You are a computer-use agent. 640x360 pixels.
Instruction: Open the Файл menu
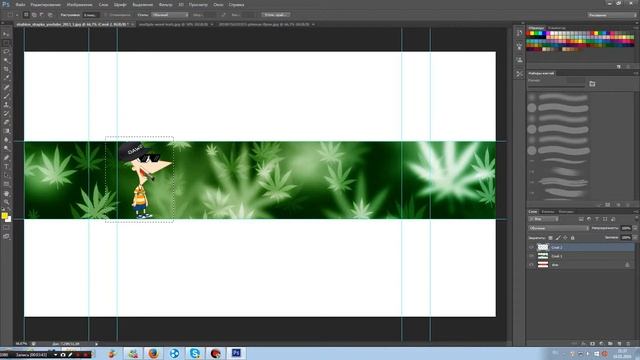pos(20,4)
